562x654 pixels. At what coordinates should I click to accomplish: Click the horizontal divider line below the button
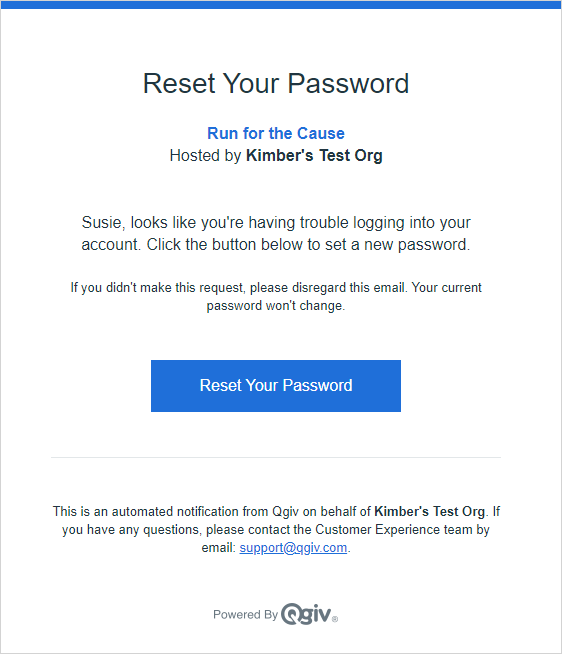[x=276, y=458]
